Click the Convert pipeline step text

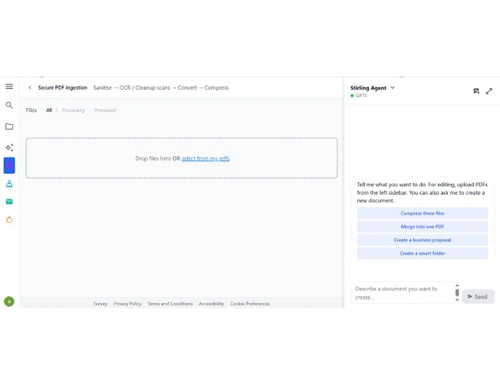[187, 87]
